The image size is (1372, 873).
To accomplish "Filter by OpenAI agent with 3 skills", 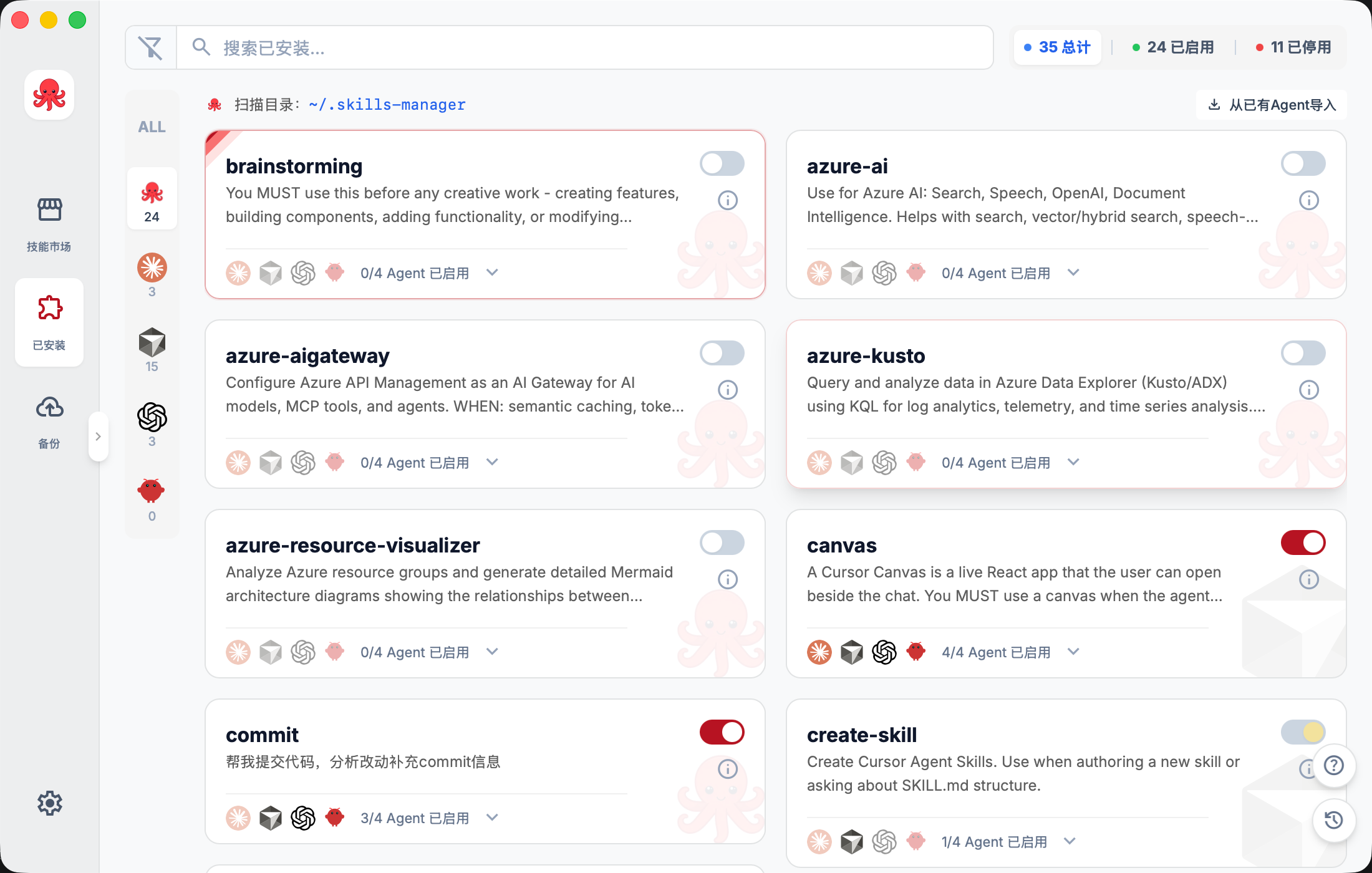I will (152, 424).
